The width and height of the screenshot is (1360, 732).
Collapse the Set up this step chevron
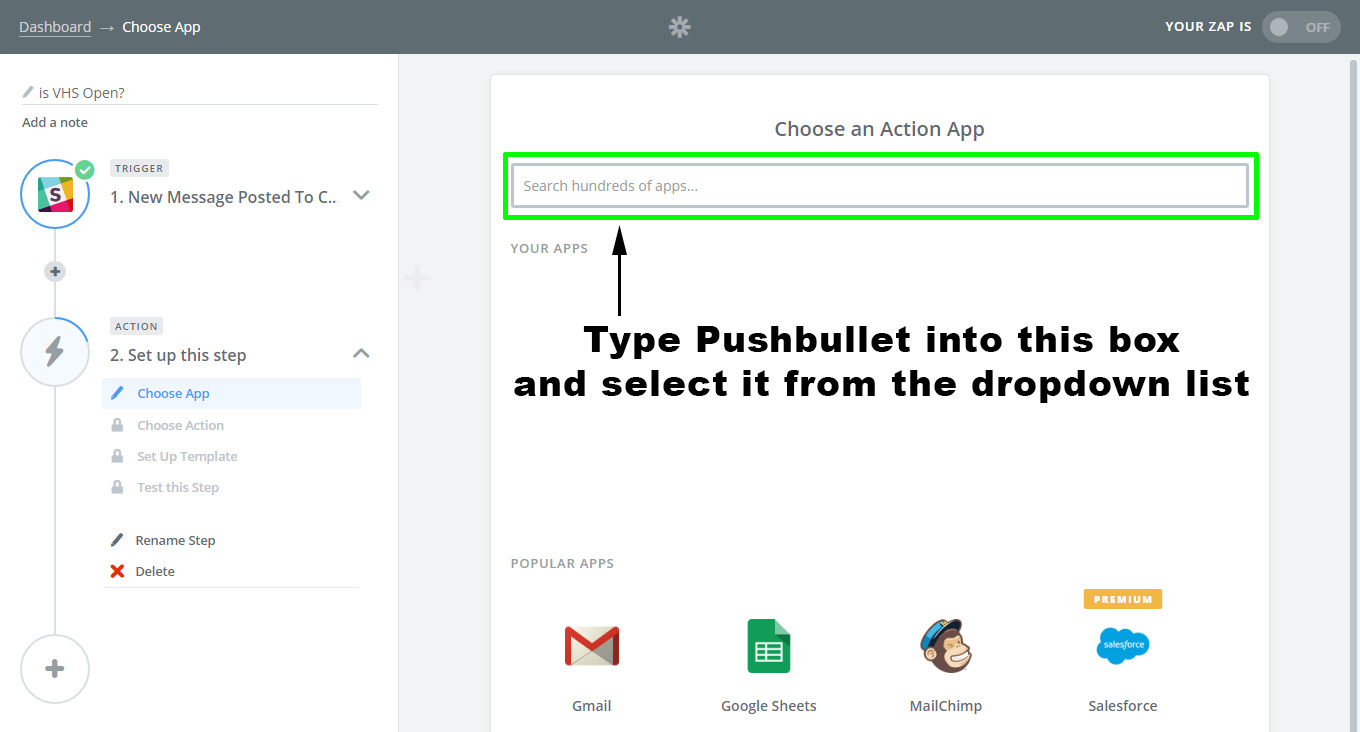coord(362,354)
